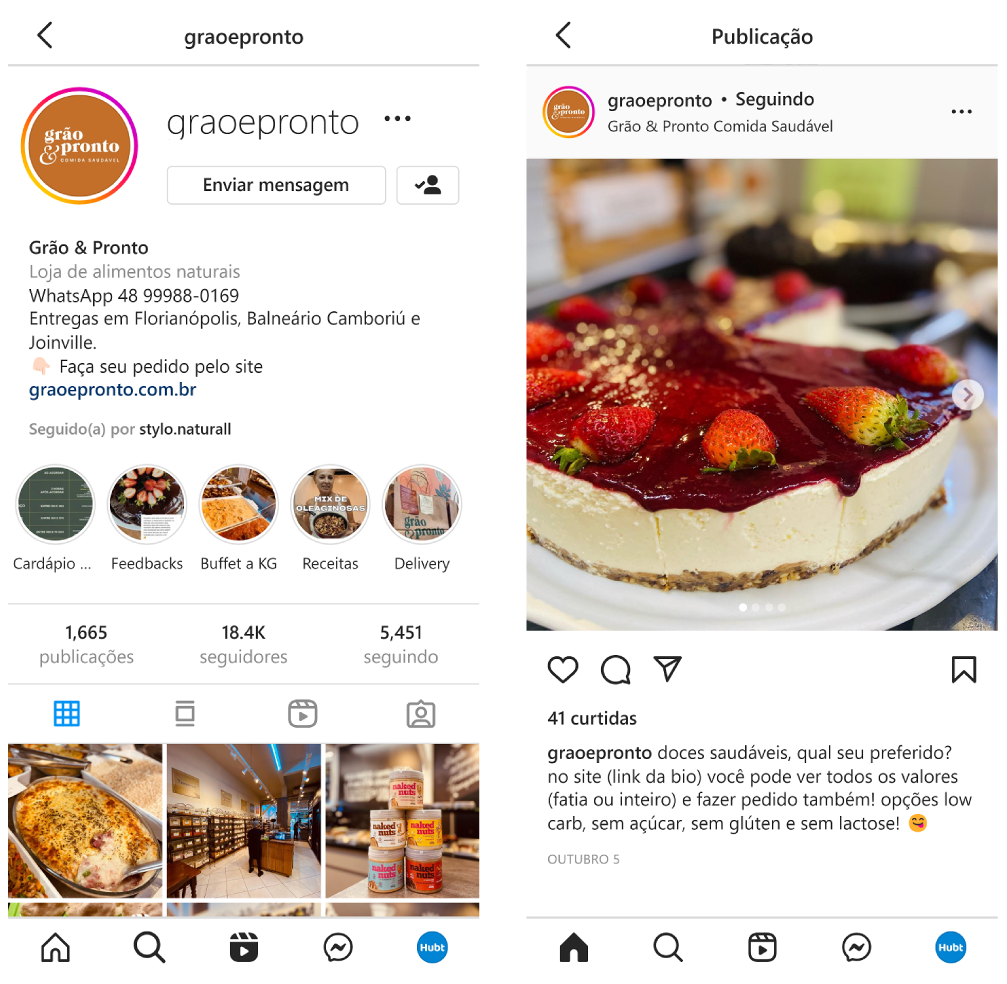Go back from the Publicação screen
This screenshot has width=1007, height=984.
(563, 35)
